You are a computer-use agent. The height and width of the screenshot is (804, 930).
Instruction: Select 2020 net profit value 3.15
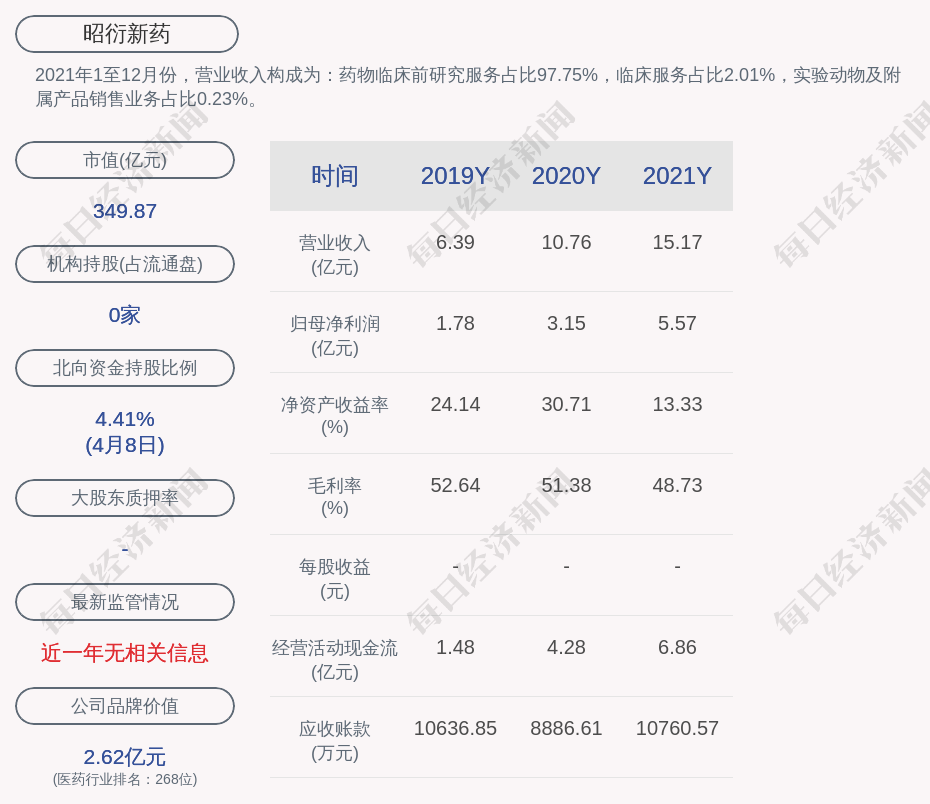point(566,323)
